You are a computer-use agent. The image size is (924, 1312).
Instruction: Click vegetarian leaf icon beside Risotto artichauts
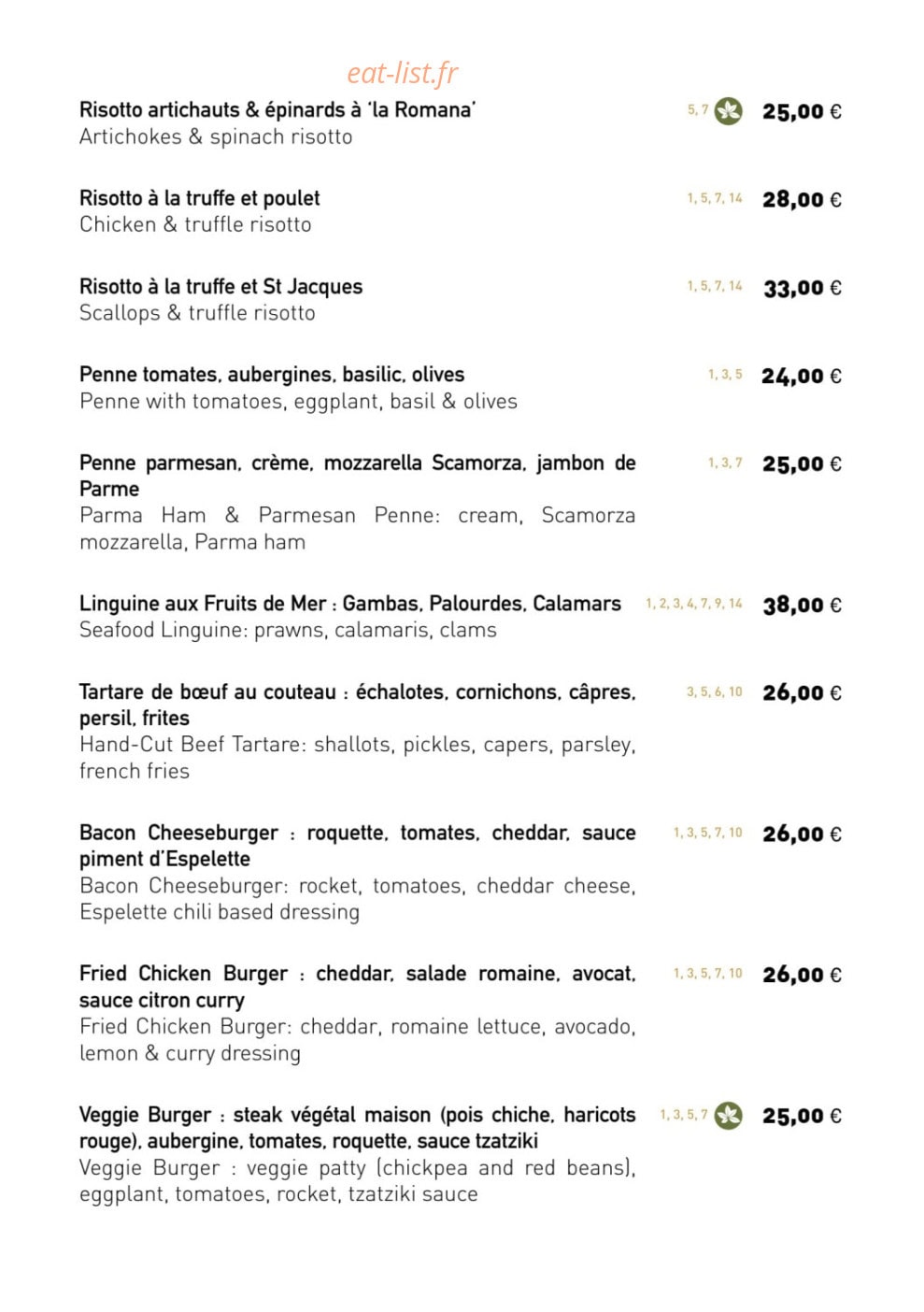tap(729, 111)
